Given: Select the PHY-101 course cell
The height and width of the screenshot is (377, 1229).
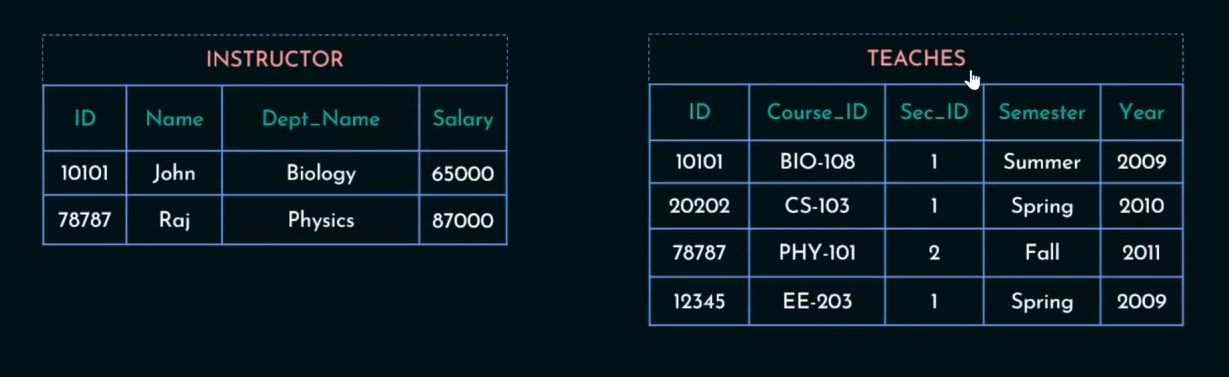Looking at the screenshot, I should point(817,253).
